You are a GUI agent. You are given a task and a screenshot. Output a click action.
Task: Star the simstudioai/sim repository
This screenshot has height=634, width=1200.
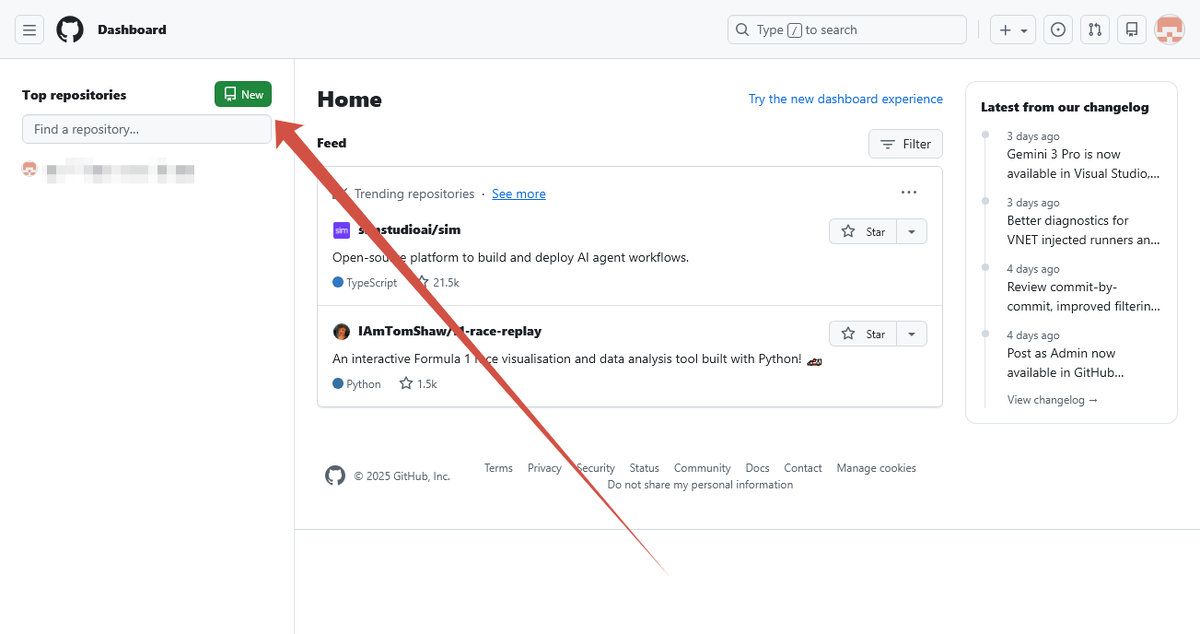(863, 231)
